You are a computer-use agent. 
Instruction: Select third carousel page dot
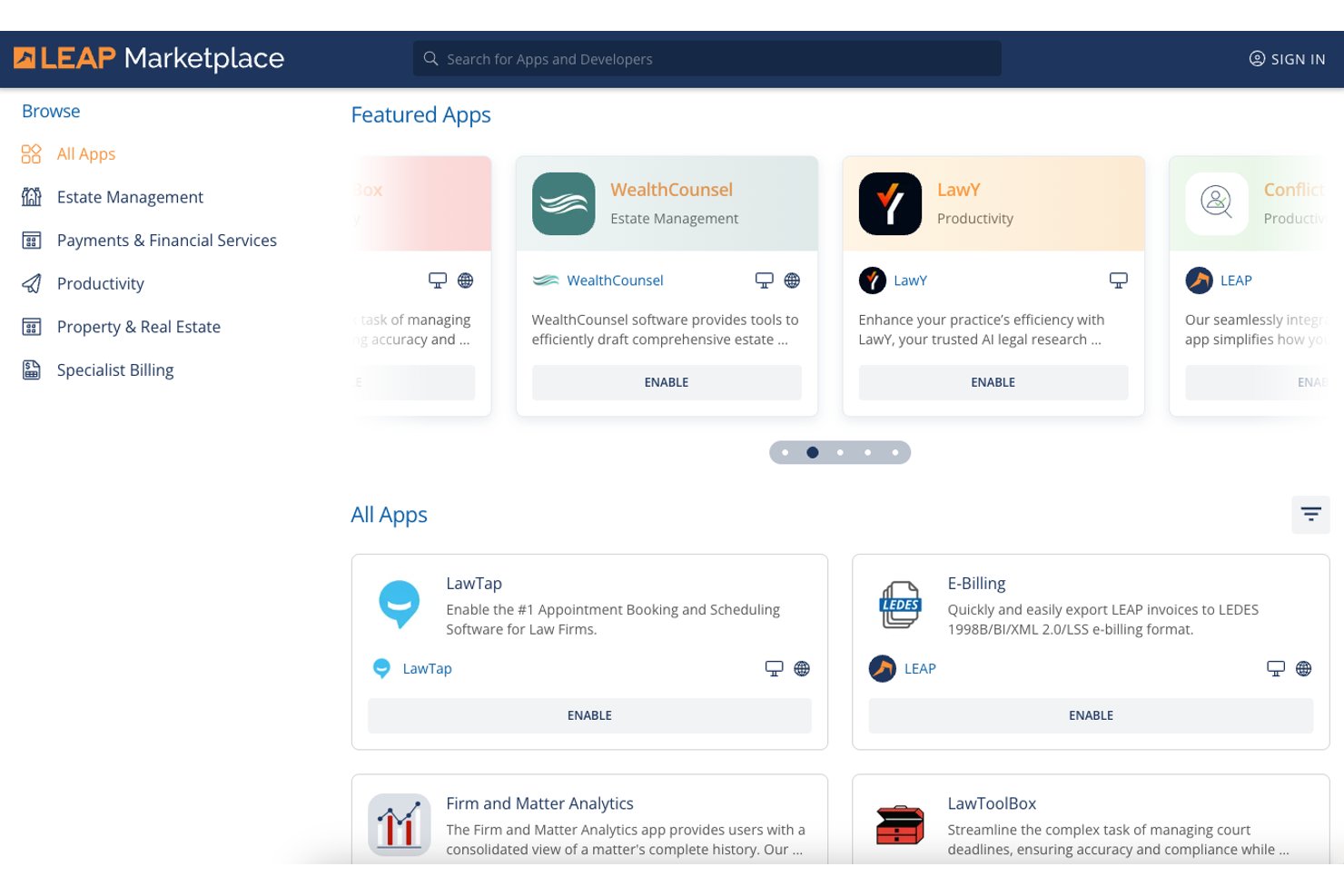840,452
